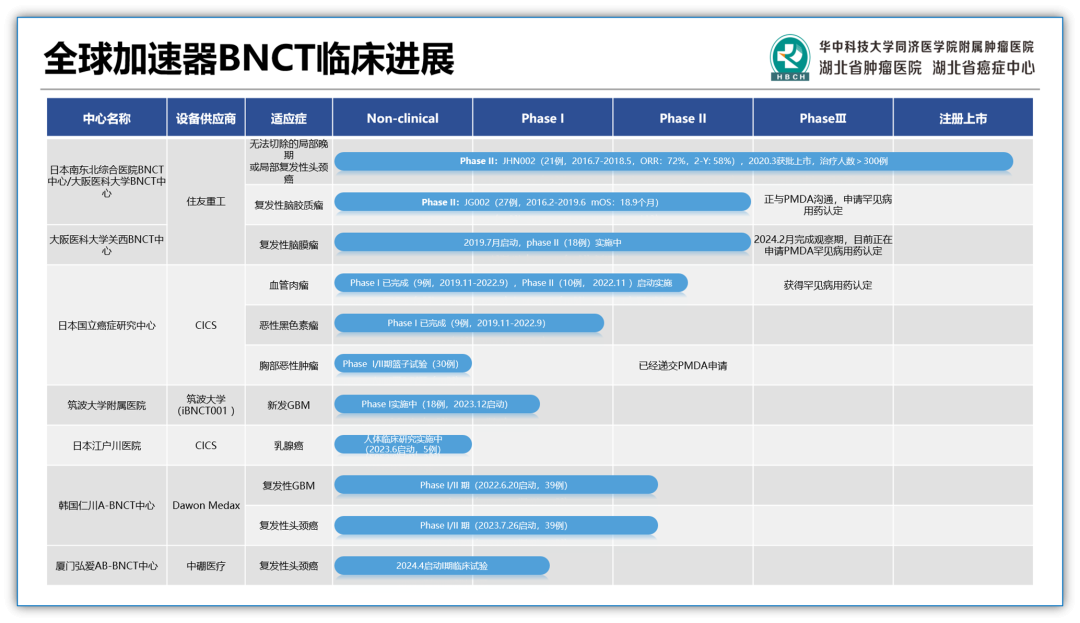
Task: Click the 血管肉瘤 Phase I 已完成 bar
Action: [510, 283]
